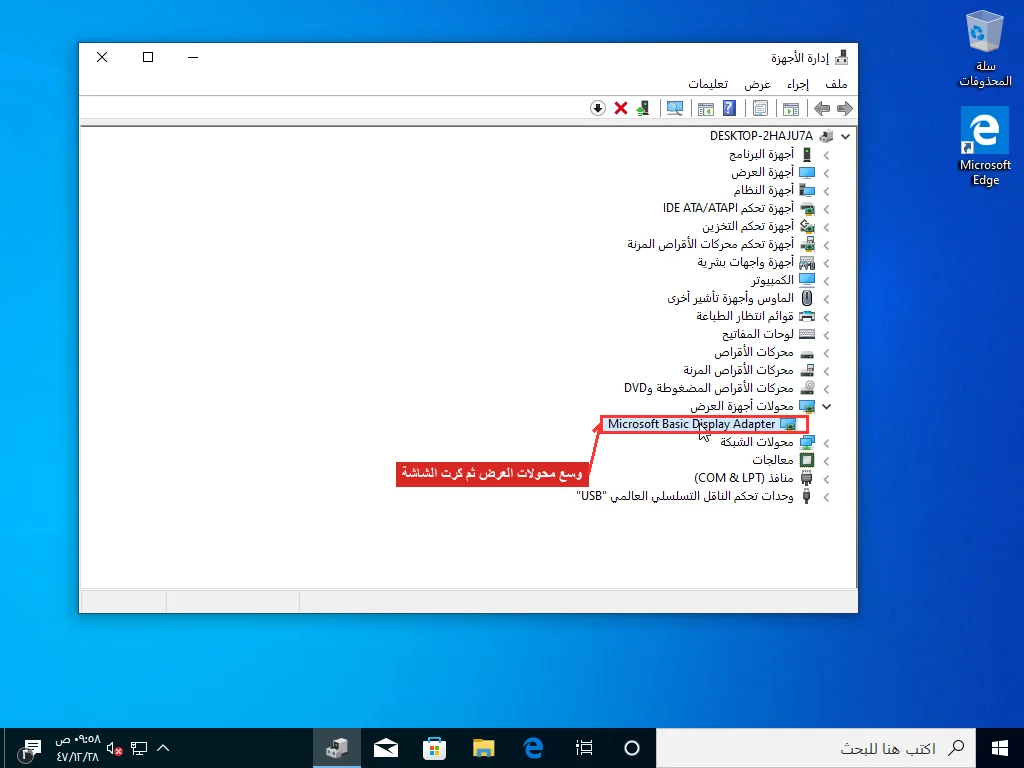Select Microsoft Basic Display Adapter device
Image resolution: width=1024 pixels, height=768 pixels.
coord(692,424)
